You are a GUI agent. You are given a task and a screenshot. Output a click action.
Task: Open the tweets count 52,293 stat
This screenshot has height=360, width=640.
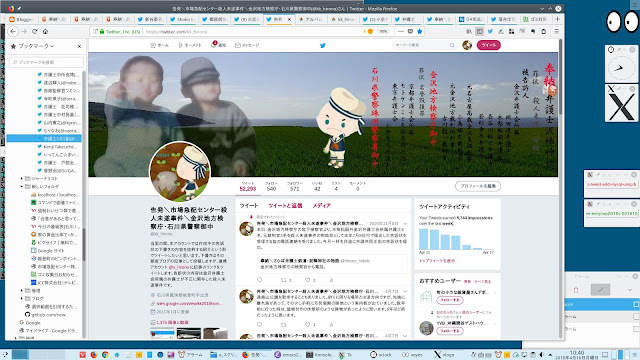click(x=248, y=187)
